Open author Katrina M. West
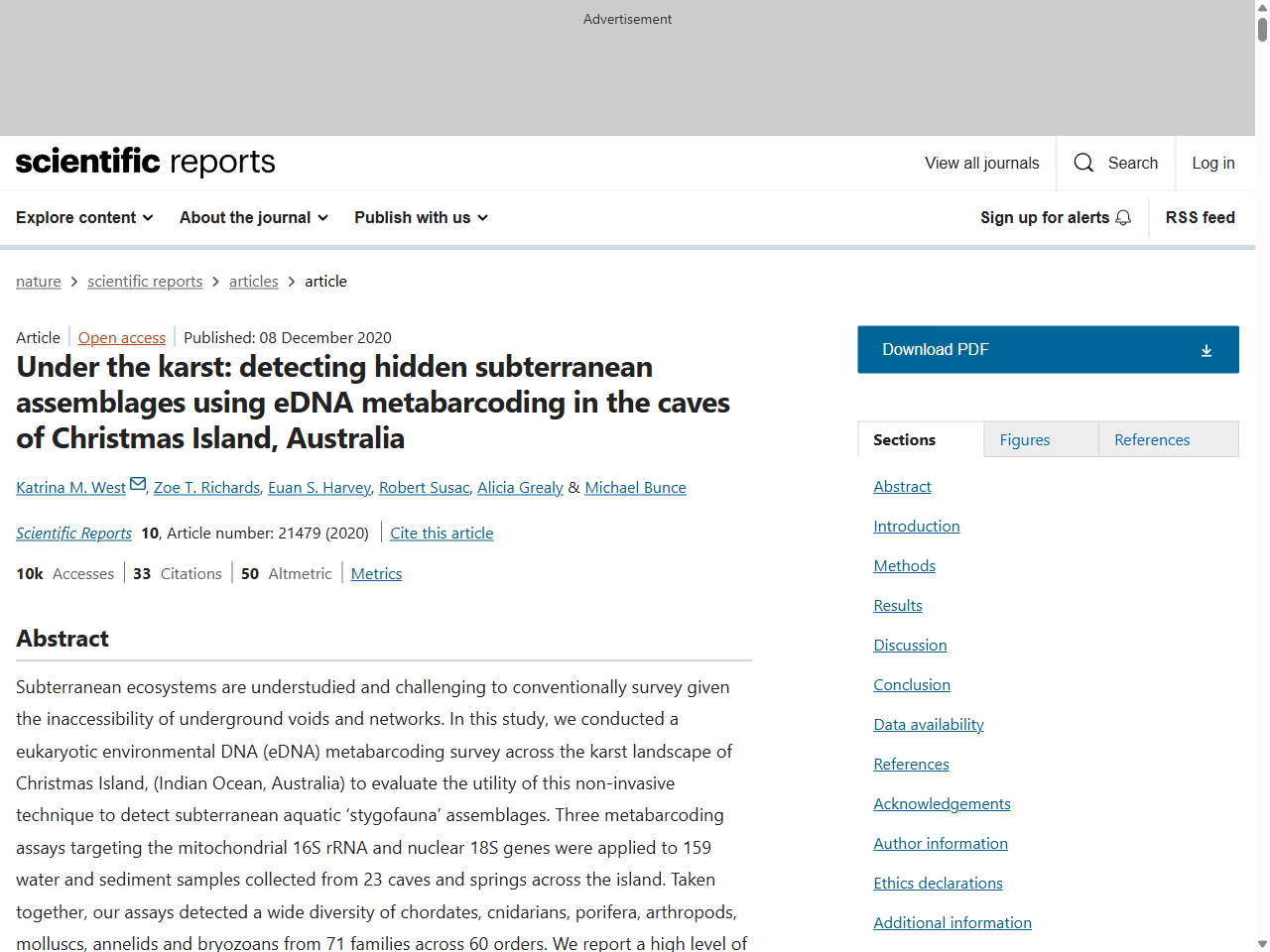The height and width of the screenshot is (952, 1270). (70, 488)
